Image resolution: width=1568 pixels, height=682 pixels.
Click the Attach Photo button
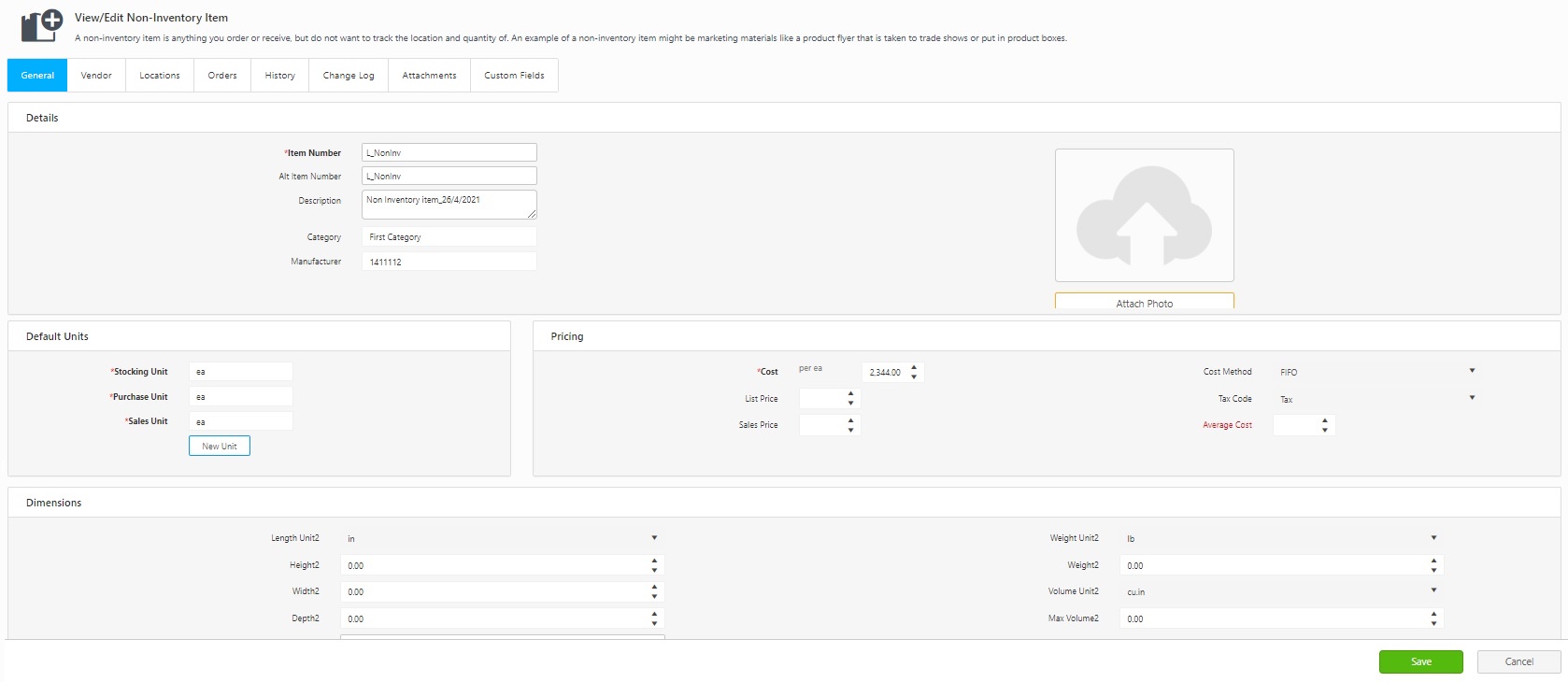(1144, 303)
